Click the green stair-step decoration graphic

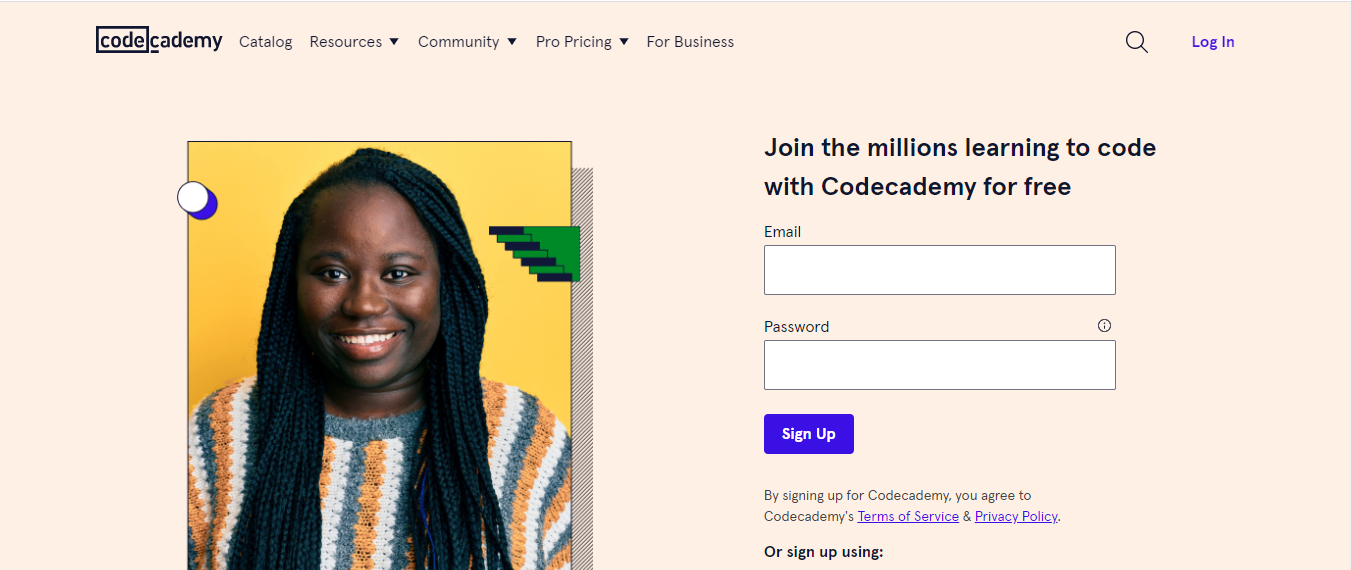535,254
